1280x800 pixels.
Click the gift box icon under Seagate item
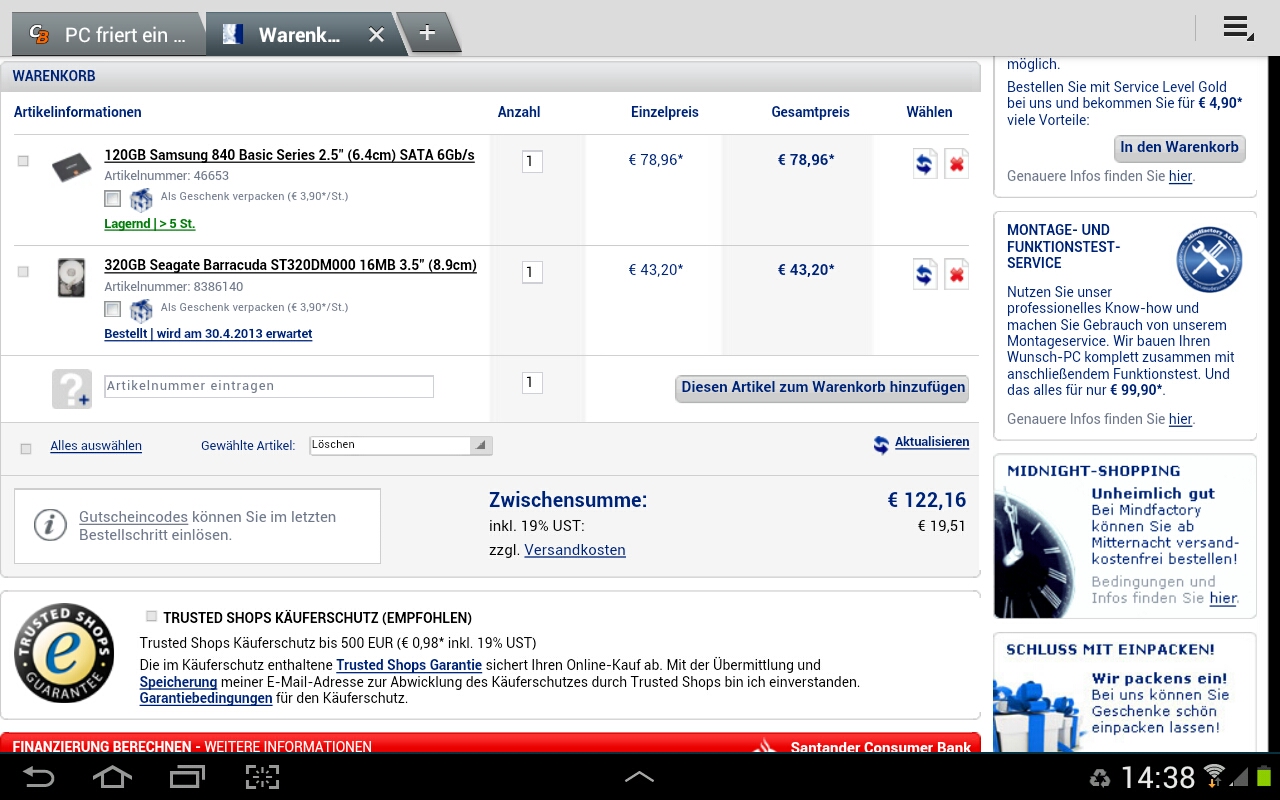[x=141, y=310]
